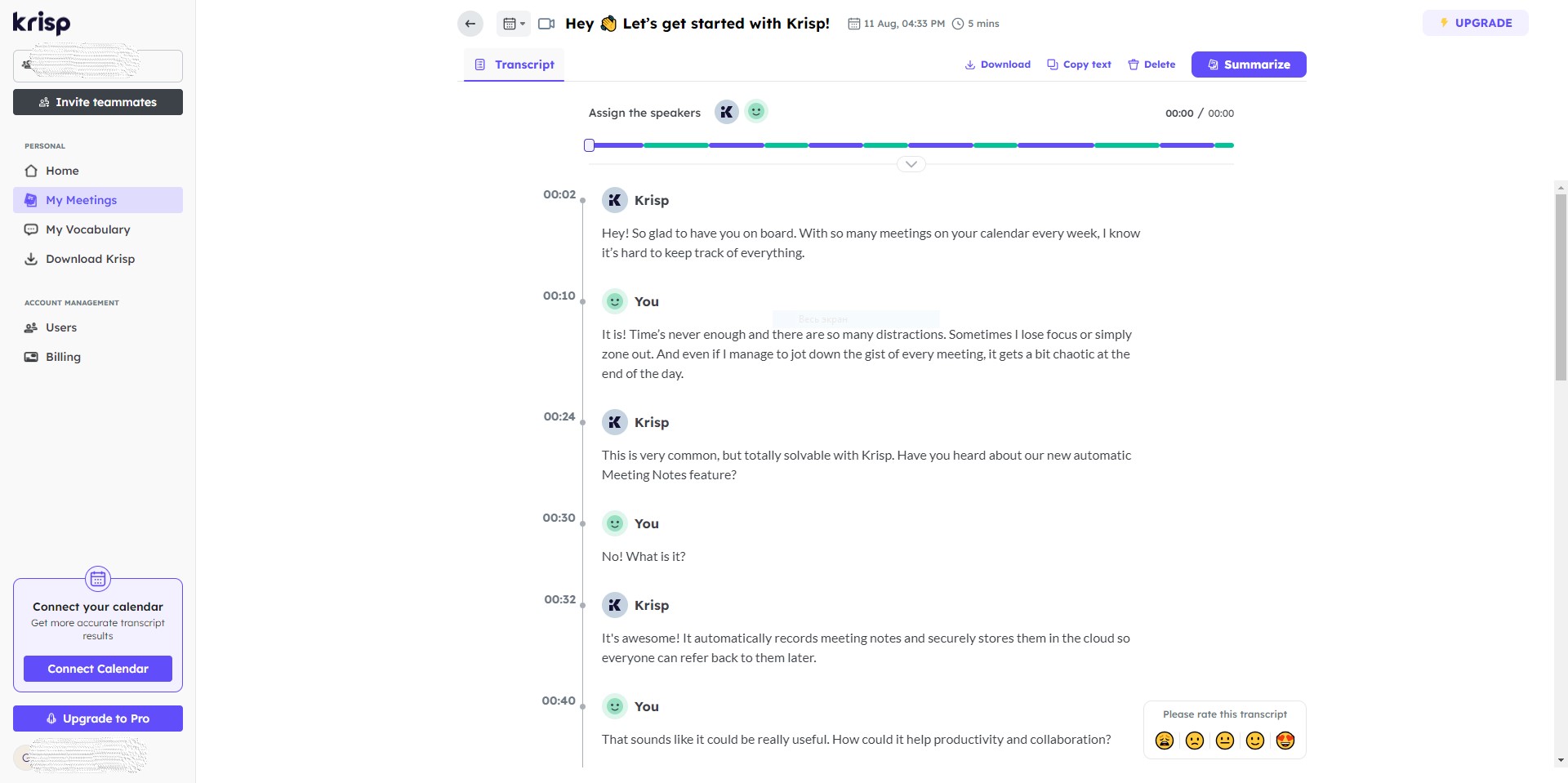
Task: Rate the transcript with weary face emoji
Action: (1165, 741)
